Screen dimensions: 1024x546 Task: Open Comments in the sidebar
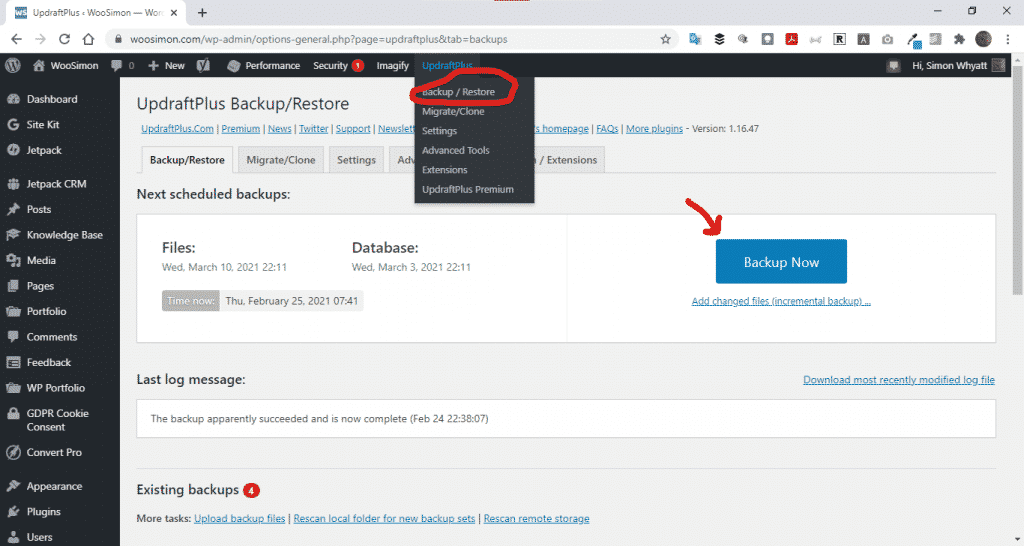coord(52,337)
